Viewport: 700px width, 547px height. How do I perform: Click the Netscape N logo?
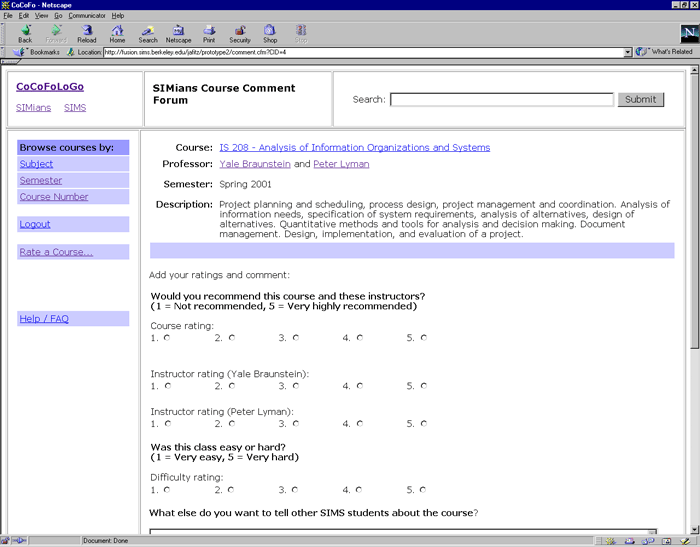689,33
